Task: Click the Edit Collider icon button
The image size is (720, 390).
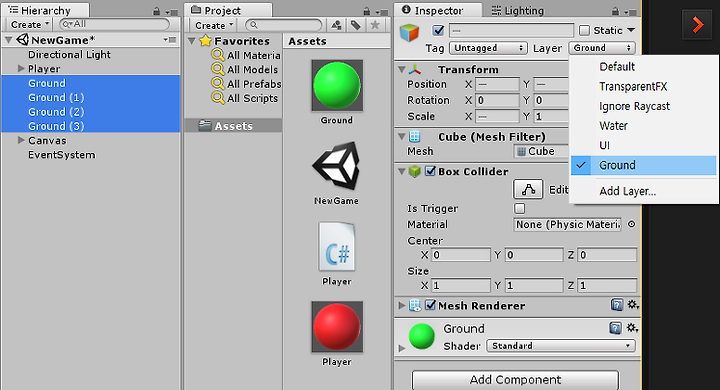Action: (x=528, y=189)
